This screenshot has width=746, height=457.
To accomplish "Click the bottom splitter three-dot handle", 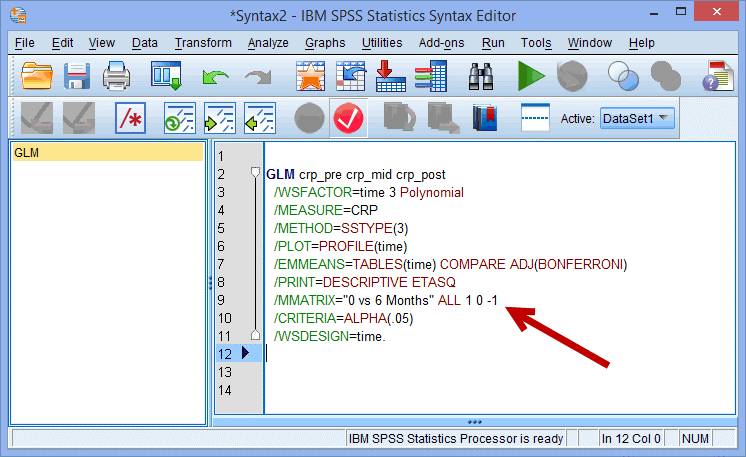I will (x=474, y=422).
